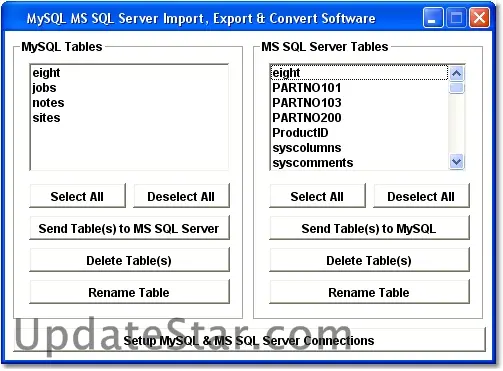Click Rename Table under MS SQL Server Tables
This screenshot has width=503, height=371.
[x=369, y=292]
